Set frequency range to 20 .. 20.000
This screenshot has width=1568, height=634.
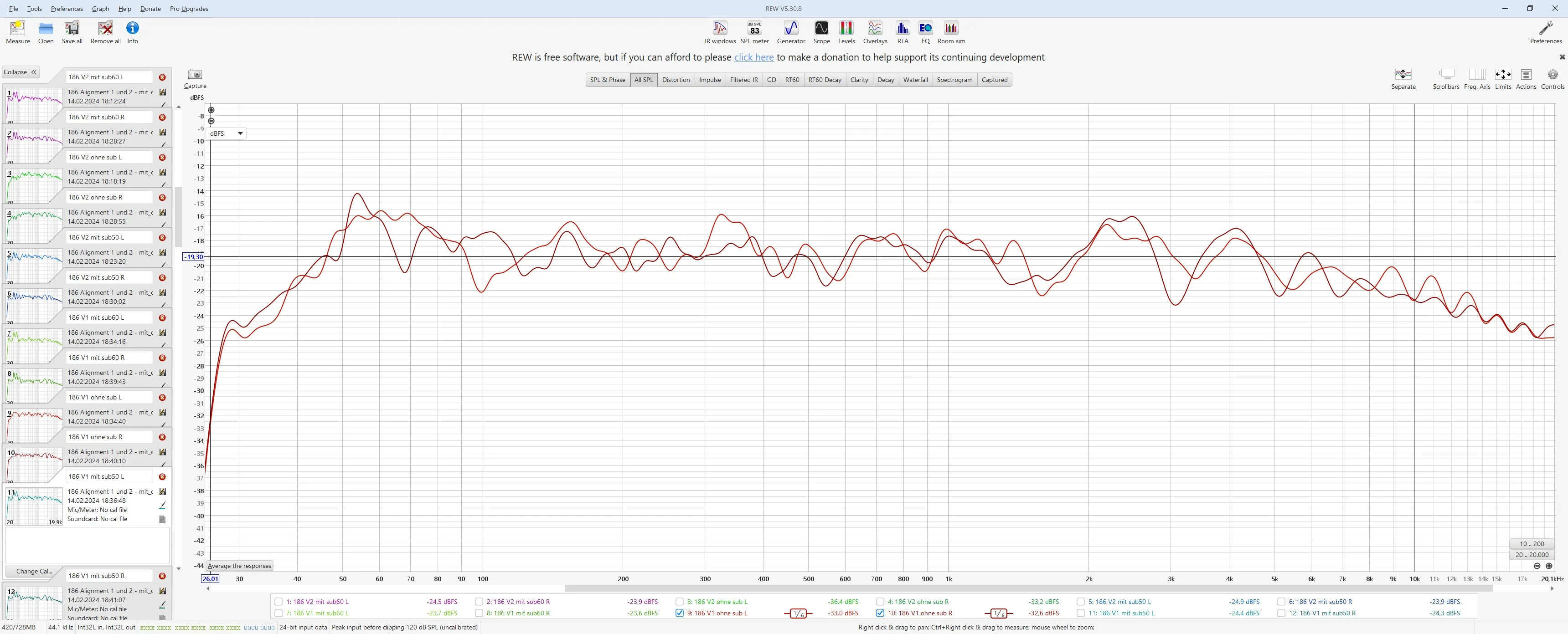coord(1532,555)
